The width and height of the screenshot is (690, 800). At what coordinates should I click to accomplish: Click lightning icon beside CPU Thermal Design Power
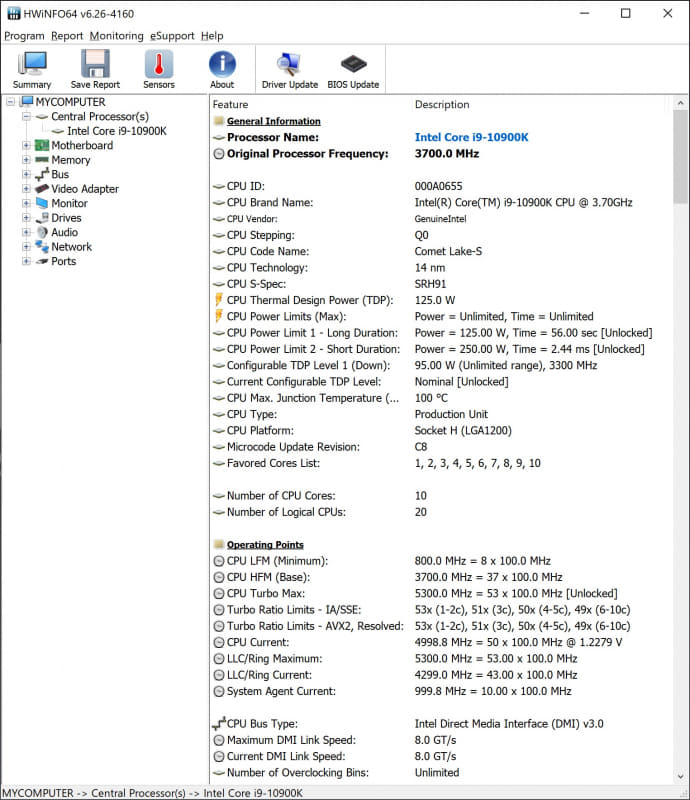coord(219,299)
